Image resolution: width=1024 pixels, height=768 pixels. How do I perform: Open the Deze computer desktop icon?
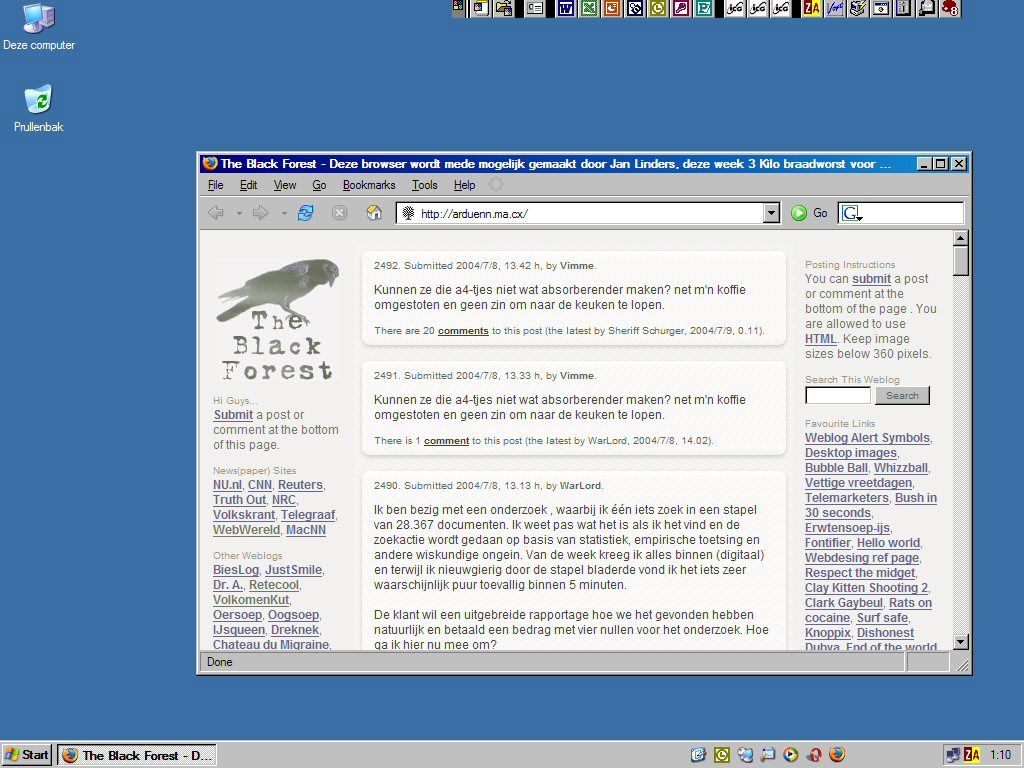39,27
